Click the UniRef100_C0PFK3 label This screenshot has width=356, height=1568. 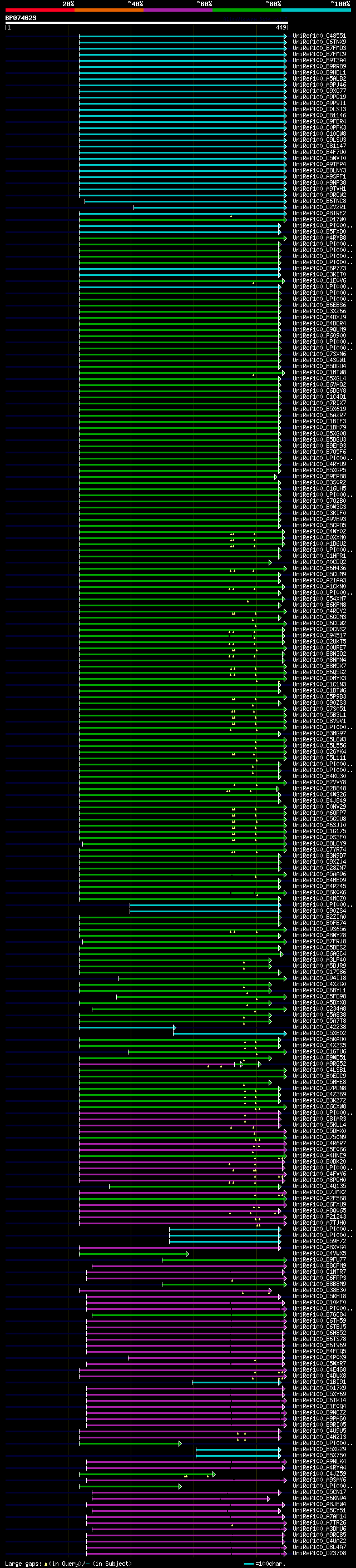pyautogui.click(x=319, y=128)
